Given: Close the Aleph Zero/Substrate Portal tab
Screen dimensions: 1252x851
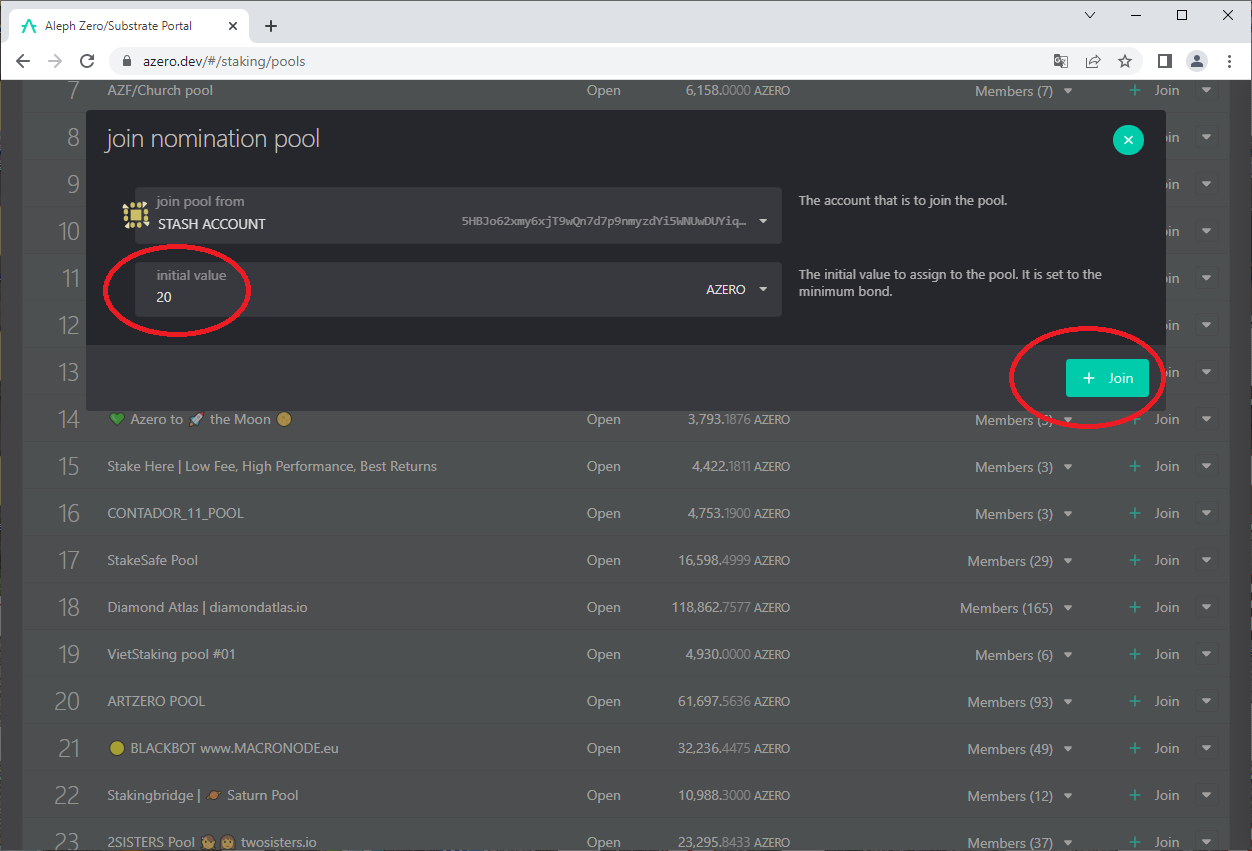Looking at the screenshot, I should [232, 26].
